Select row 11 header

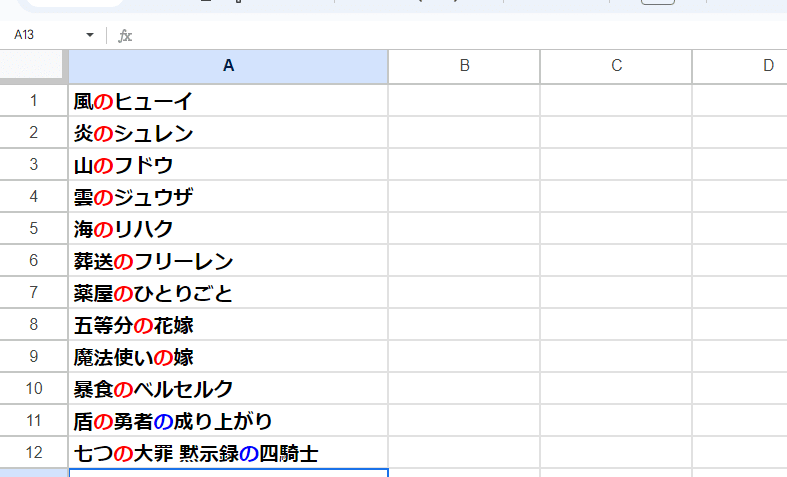[34, 420]
